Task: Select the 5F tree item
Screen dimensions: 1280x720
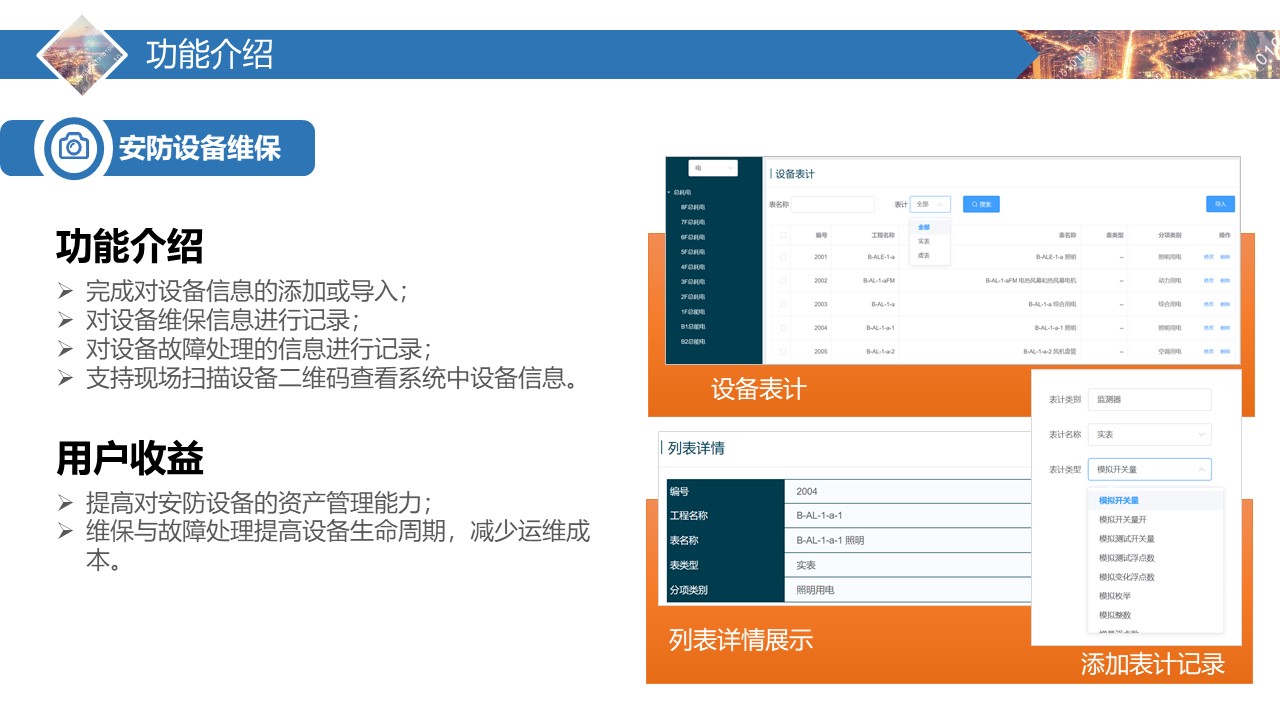Action: point(693,252)
